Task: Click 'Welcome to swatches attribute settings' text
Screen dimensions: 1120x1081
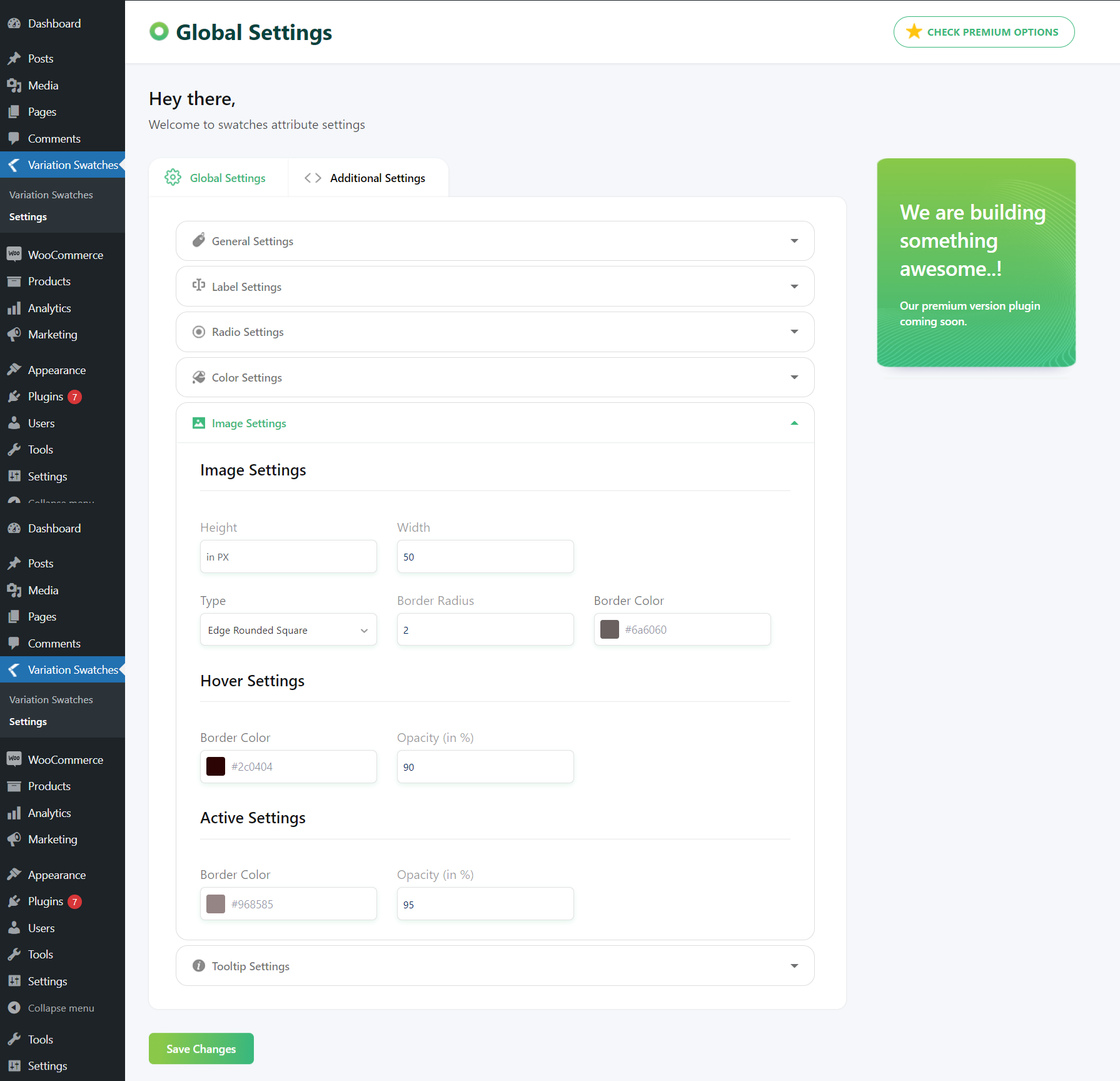Action: tap(257, 124)
